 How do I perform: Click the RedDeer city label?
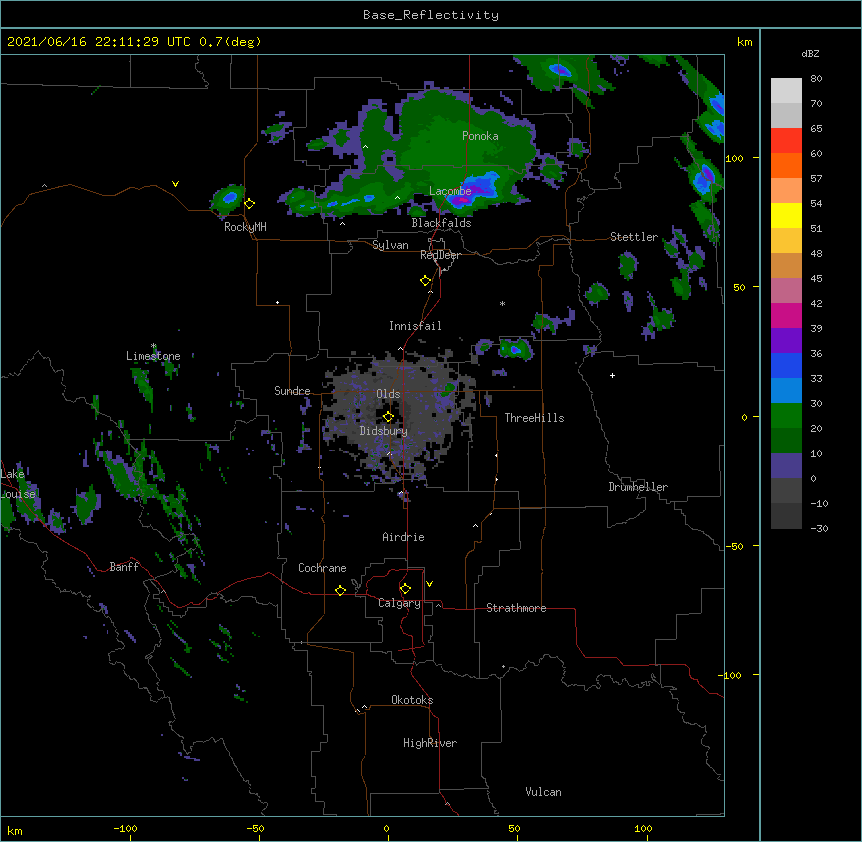coord(440,255)
